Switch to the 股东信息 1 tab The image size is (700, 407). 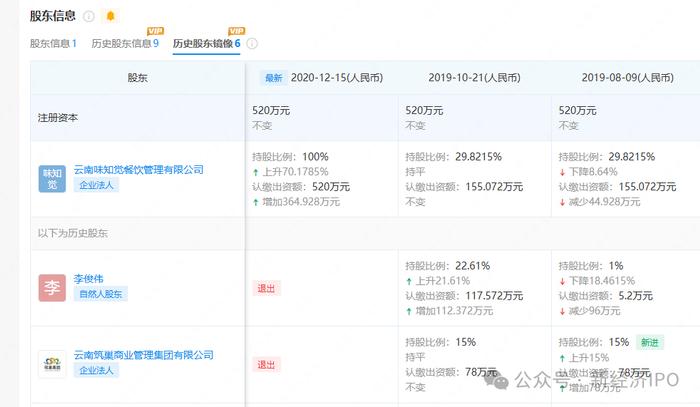[x=53, y=43]
